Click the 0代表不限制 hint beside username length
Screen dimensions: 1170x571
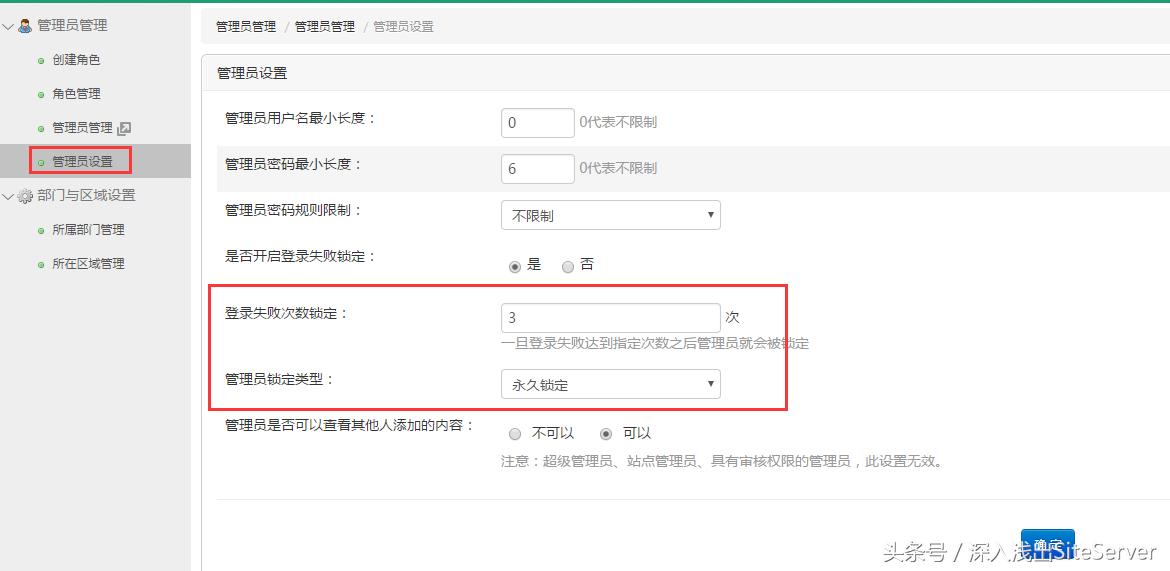coord(619,122)
